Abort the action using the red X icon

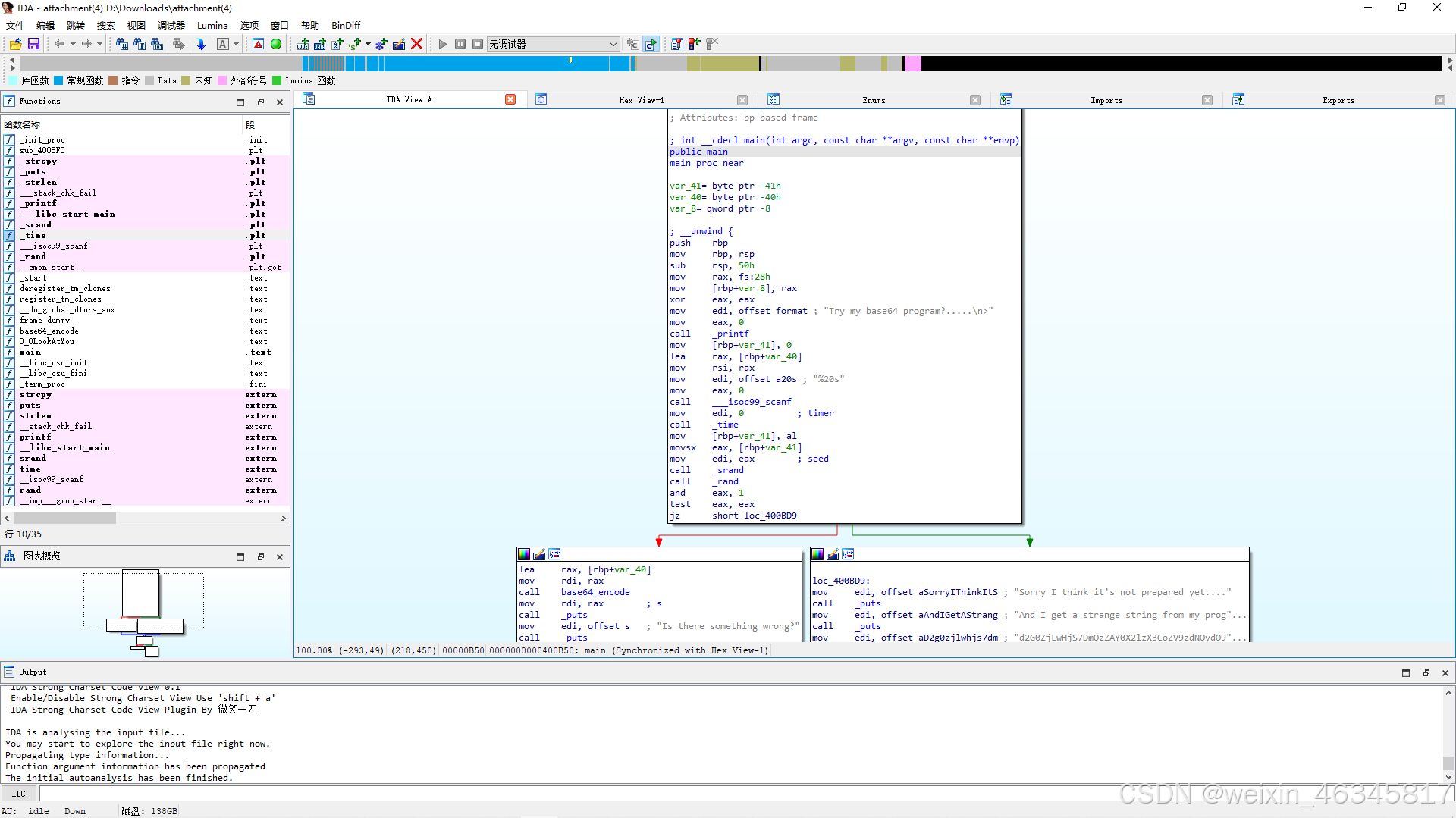pyautogui.click(x=417, y=43)
